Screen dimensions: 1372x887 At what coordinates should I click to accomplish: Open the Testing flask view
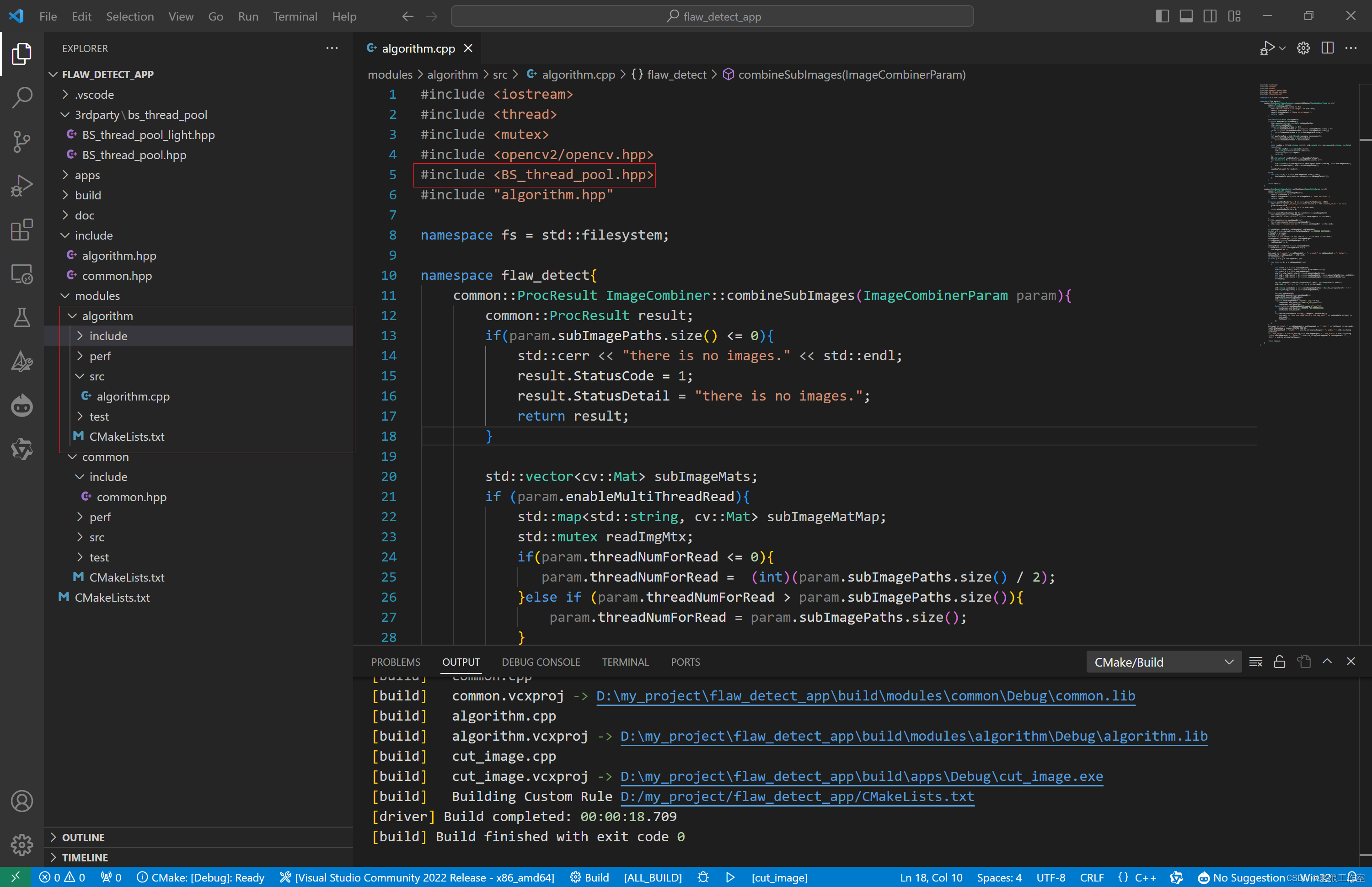[x=22, y=317]
